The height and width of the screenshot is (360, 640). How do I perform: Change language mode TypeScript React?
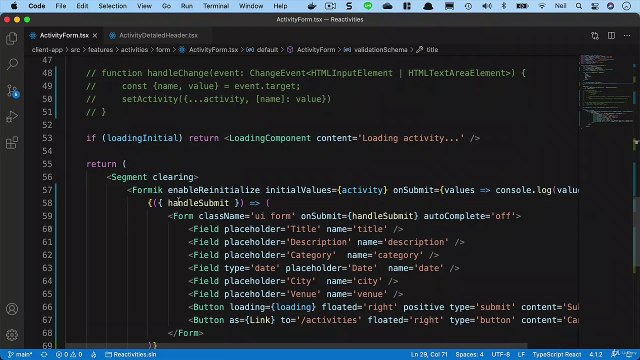coord(557,354)
